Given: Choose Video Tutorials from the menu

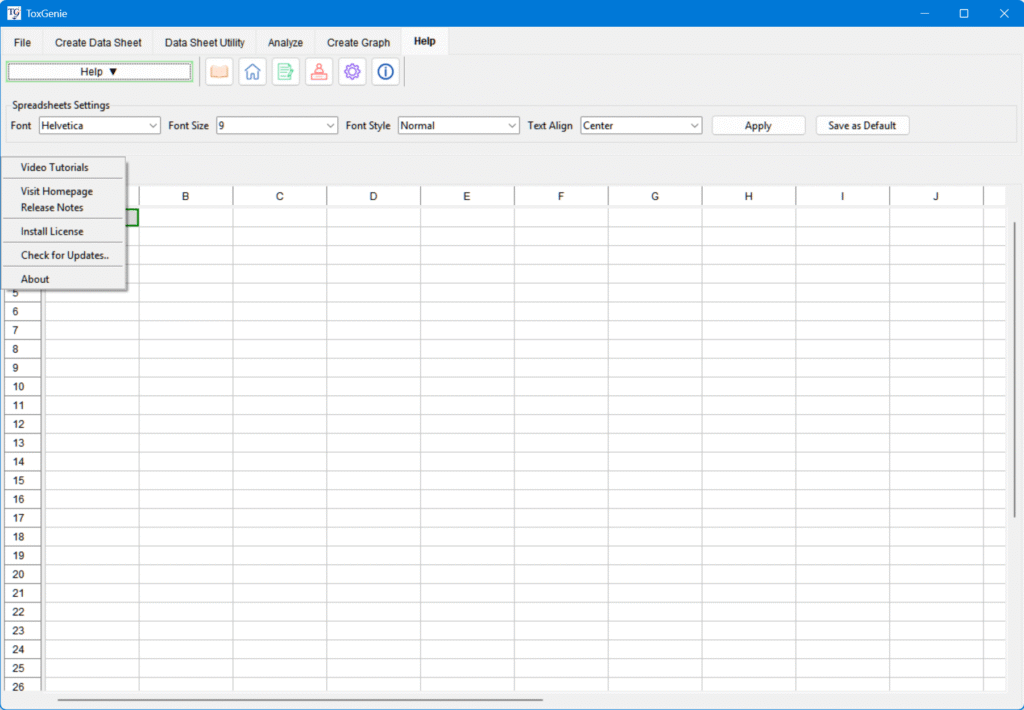Looking at the screenshot, I should [63, 167].
